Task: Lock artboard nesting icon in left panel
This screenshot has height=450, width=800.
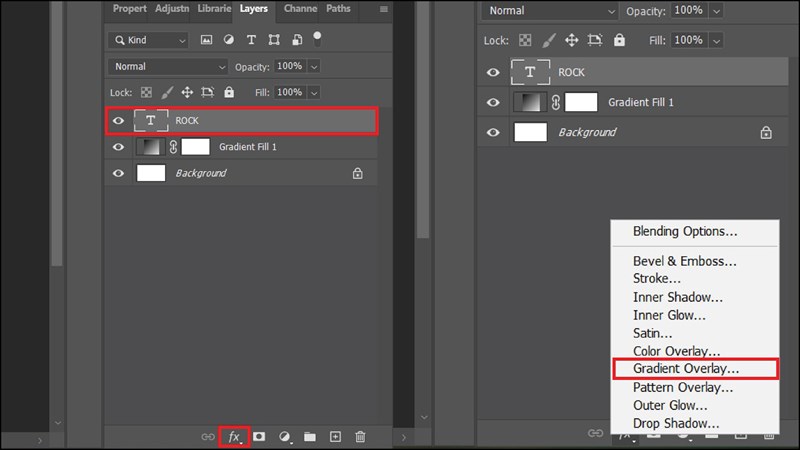Action: pyautogui.click(x=208, y=92)
